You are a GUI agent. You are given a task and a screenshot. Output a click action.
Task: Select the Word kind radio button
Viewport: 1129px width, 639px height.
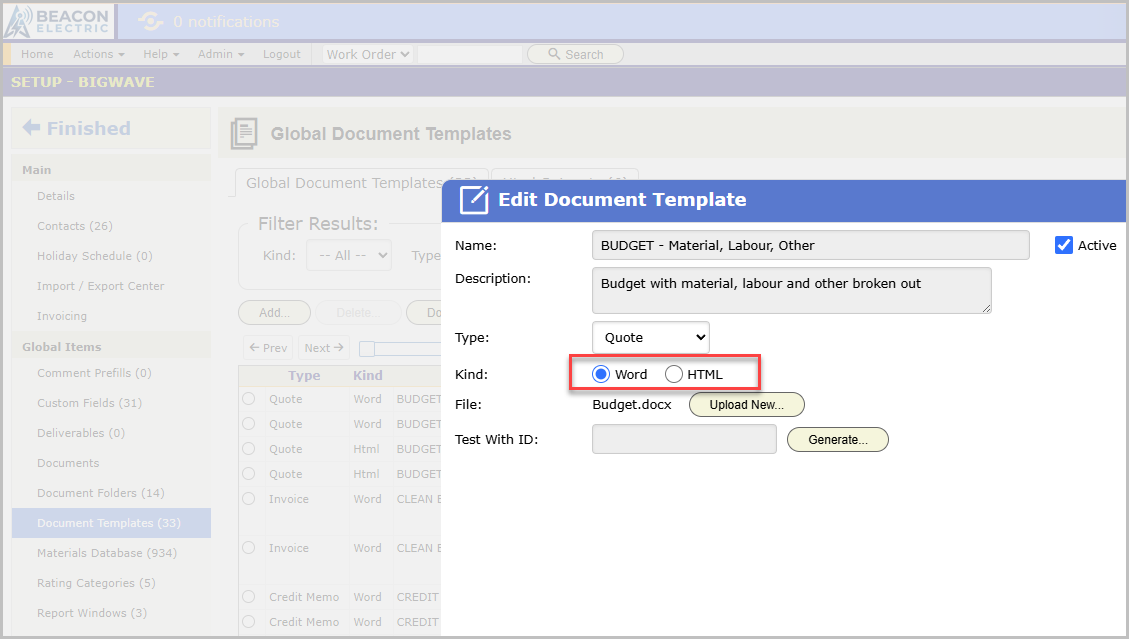tap(601, 374)
